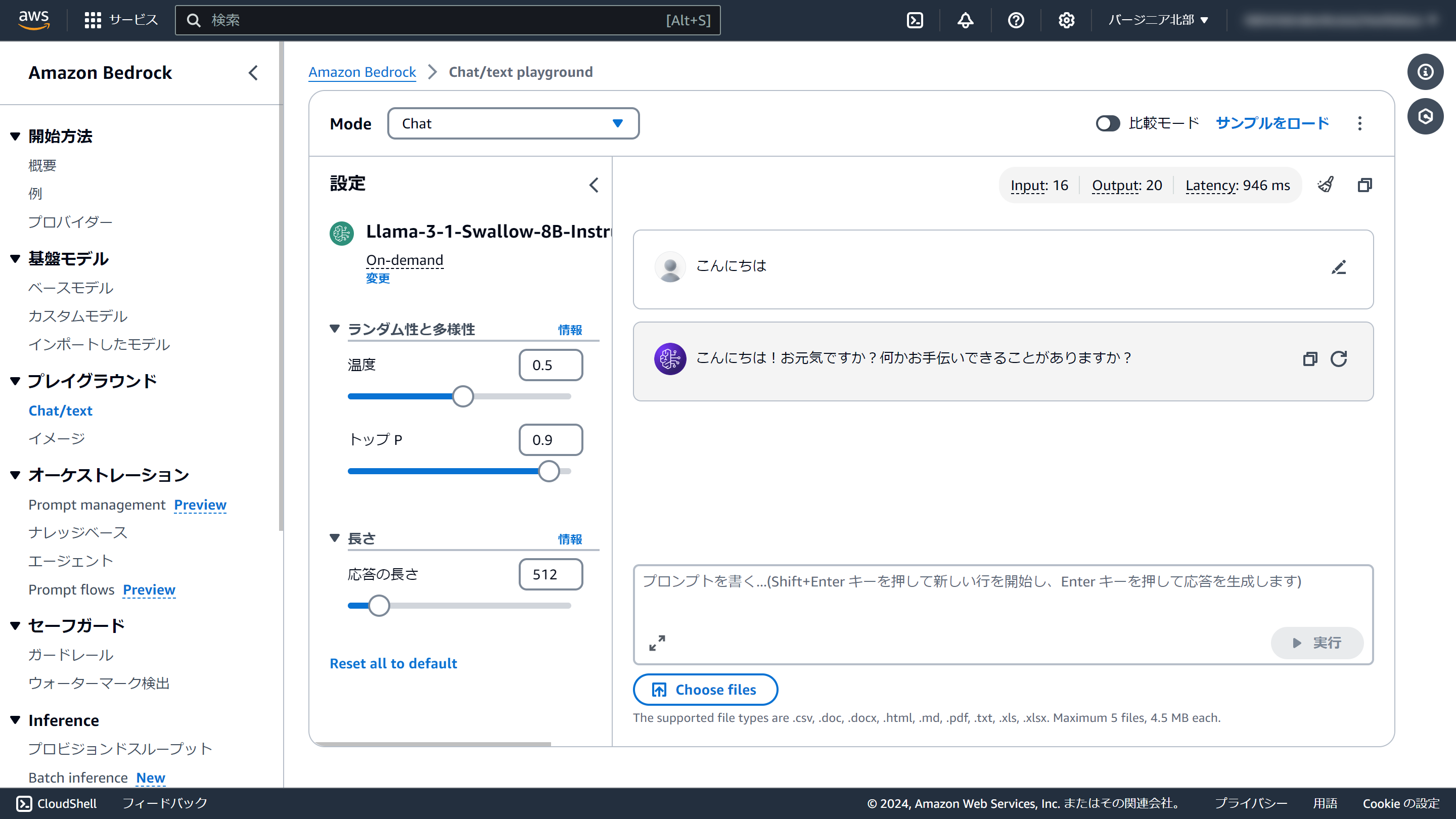Click Reset all to default link

(393, 664)
